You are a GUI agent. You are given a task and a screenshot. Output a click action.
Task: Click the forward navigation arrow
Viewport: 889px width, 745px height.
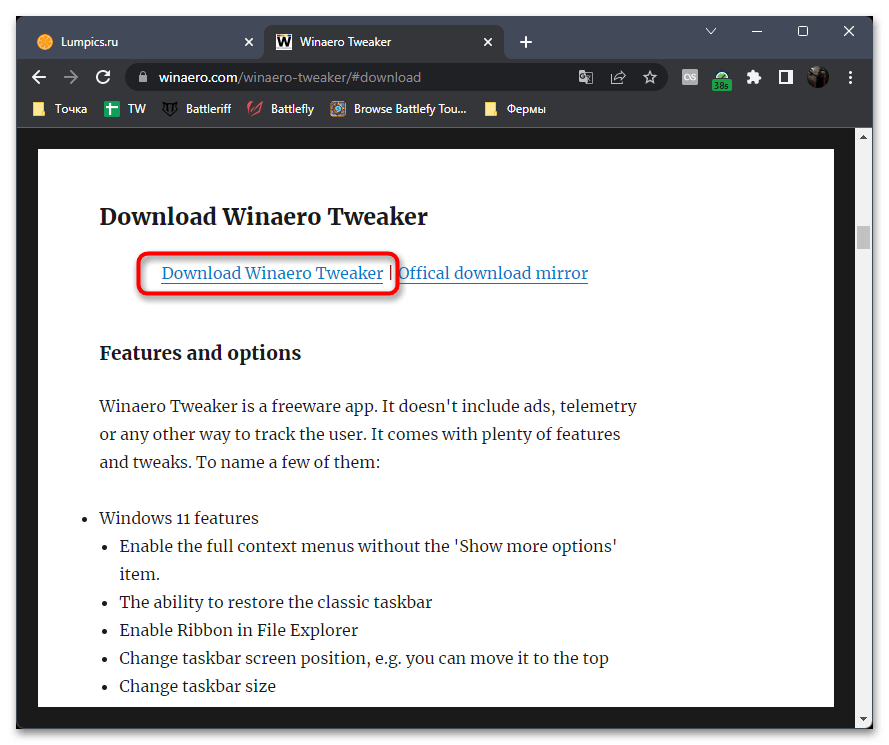click(x=71, y=77)
